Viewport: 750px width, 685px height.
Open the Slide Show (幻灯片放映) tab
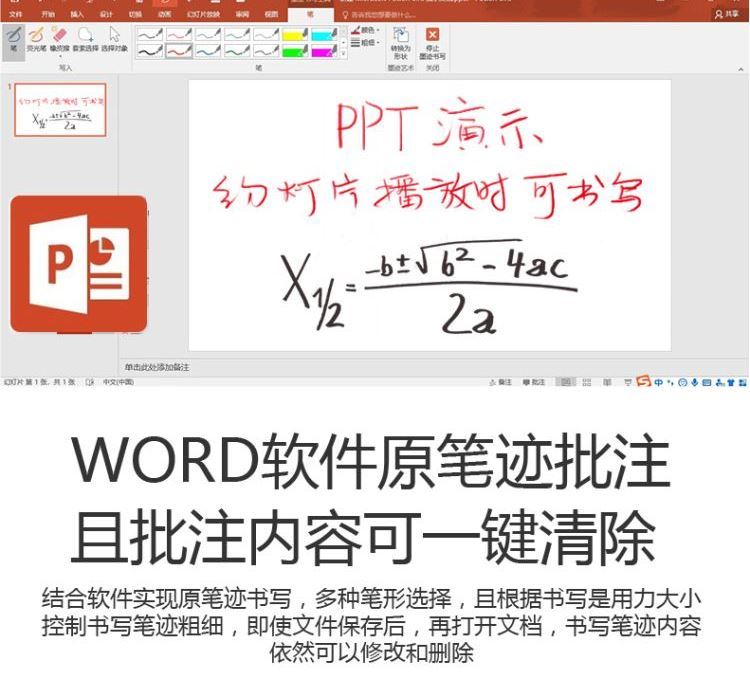coord(203,14)
